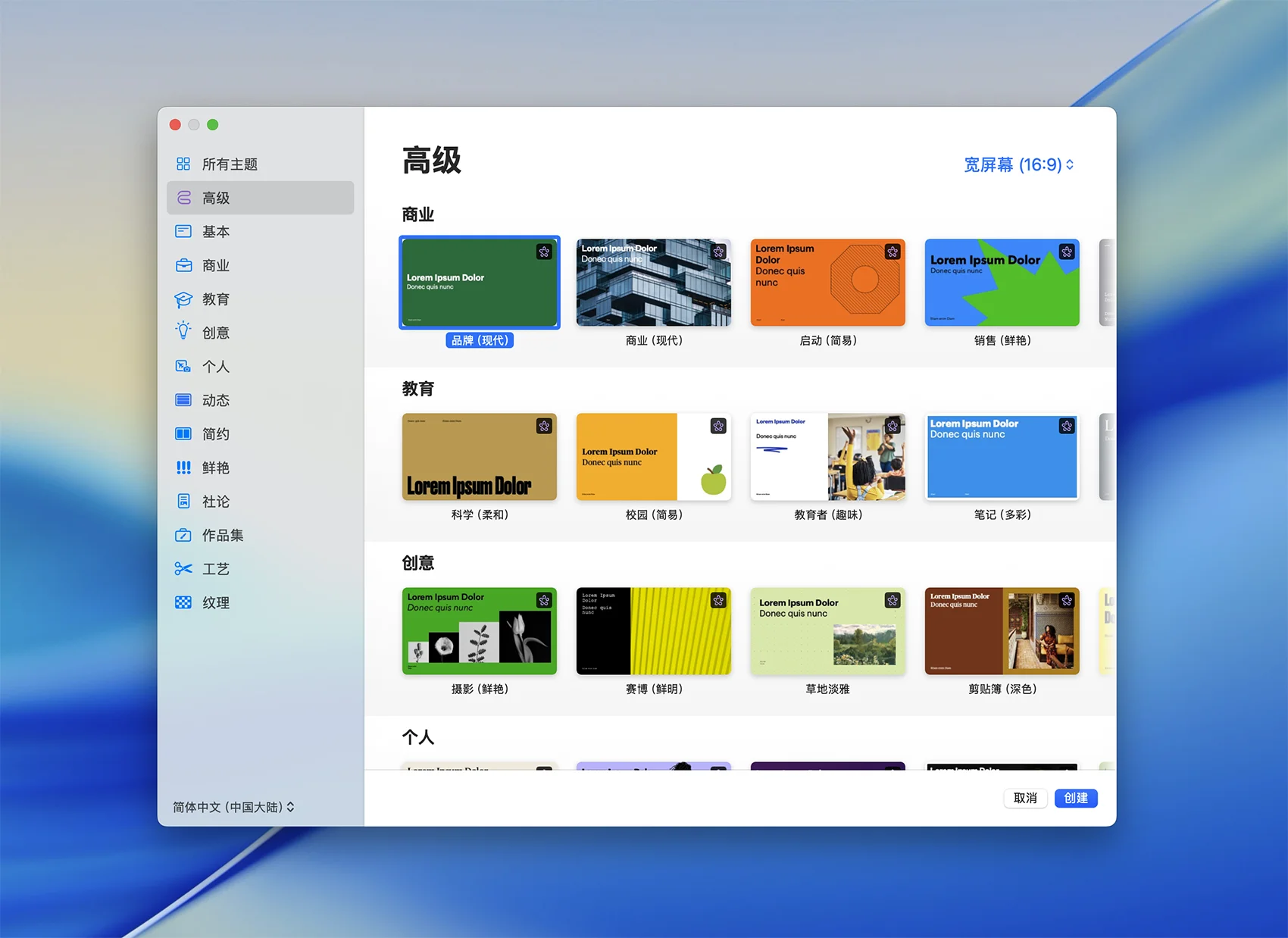Click the 所有主题 grid icon in sidebar
The height and width of the screenshot is (938, 1288).
point(183,164)
